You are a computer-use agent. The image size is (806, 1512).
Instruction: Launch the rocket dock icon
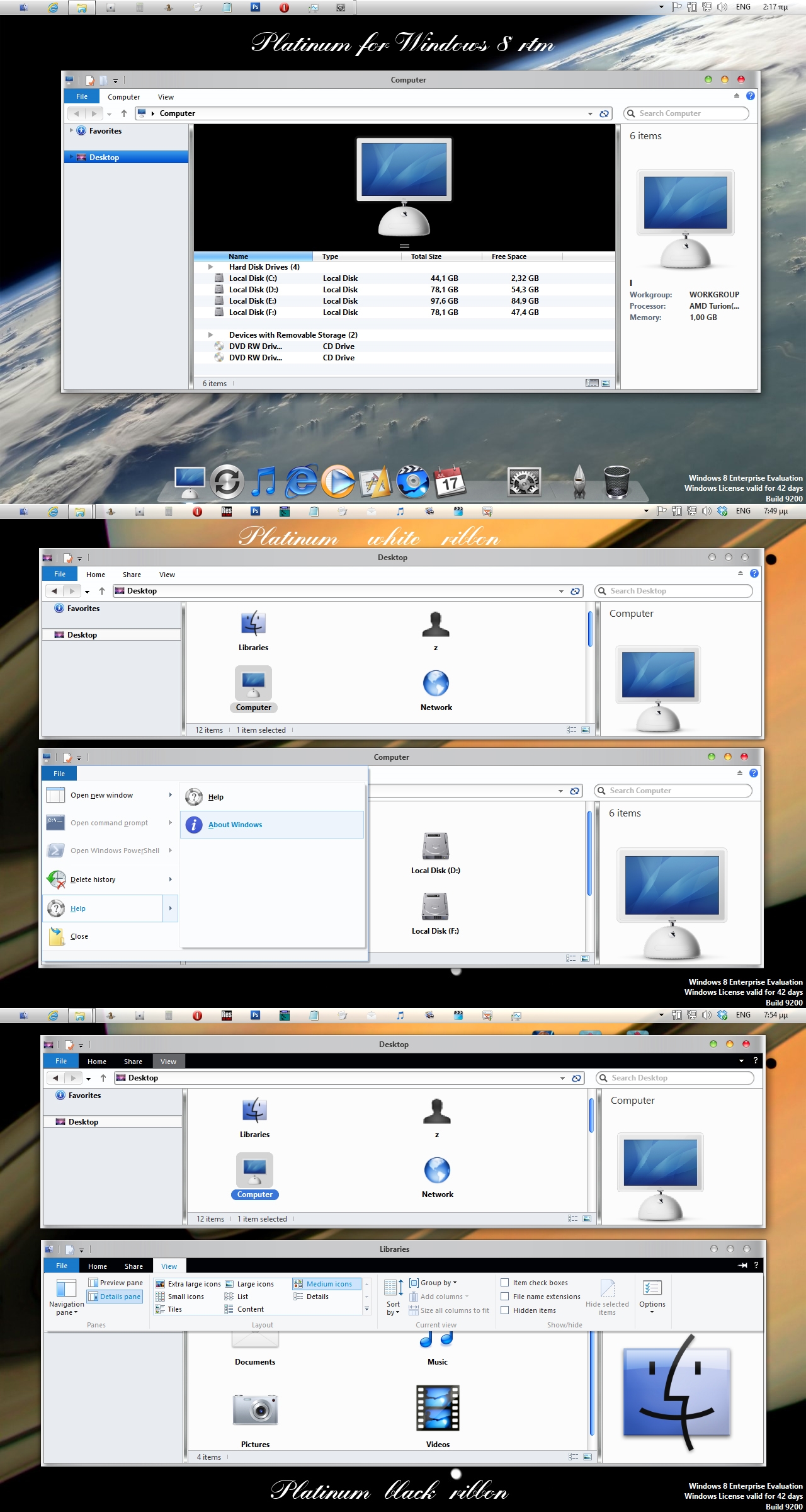tap(579, 482)
